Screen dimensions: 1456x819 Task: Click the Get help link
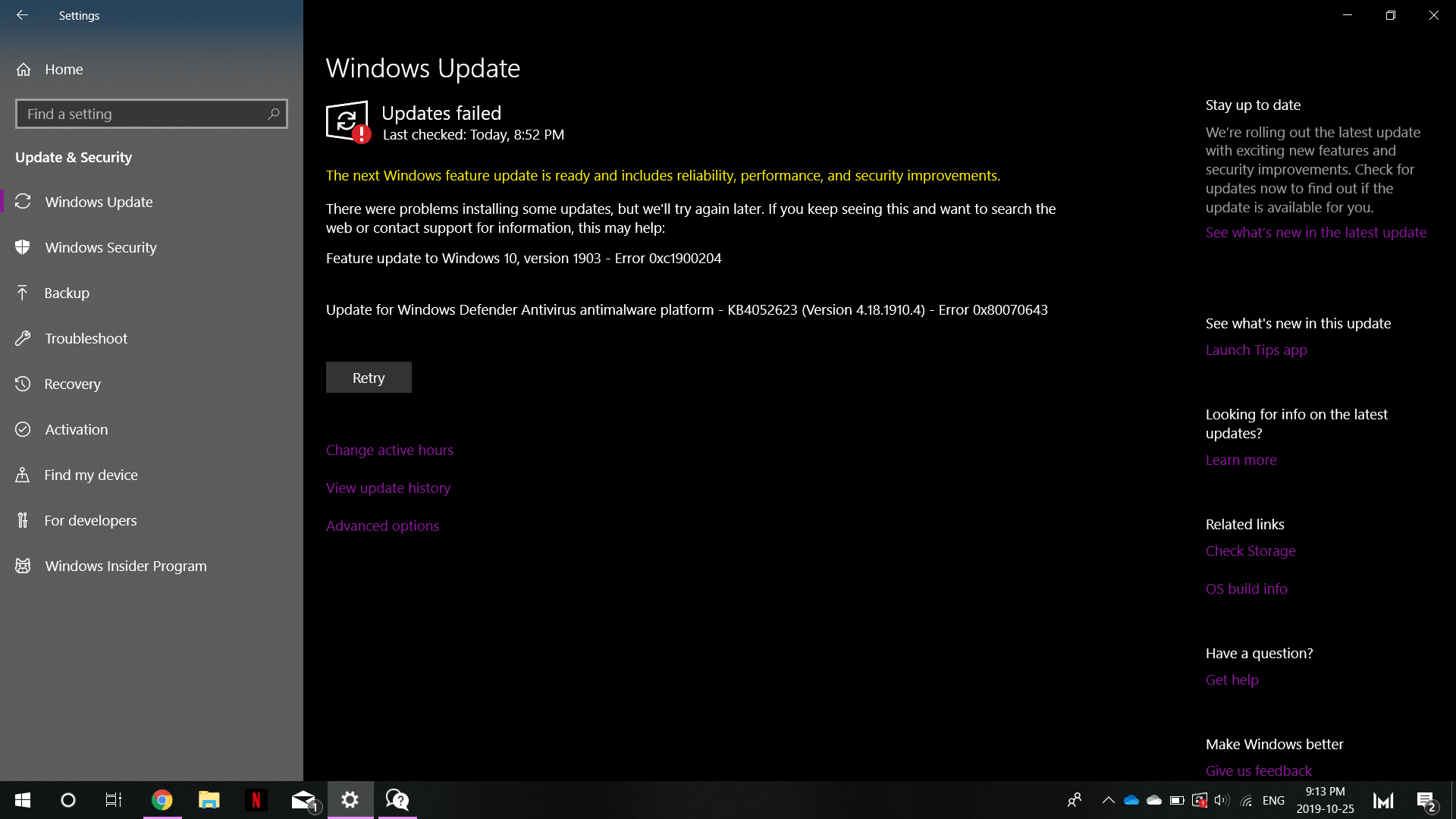(x=1232, y=679)
